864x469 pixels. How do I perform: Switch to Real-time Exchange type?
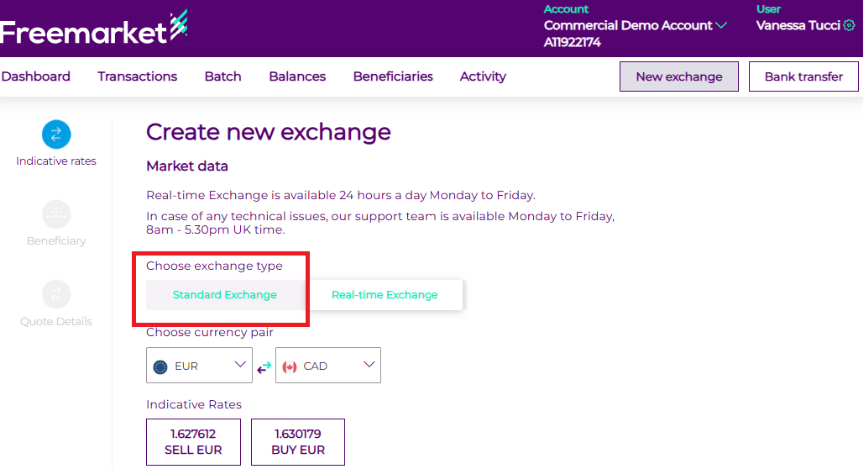(384, 295)
